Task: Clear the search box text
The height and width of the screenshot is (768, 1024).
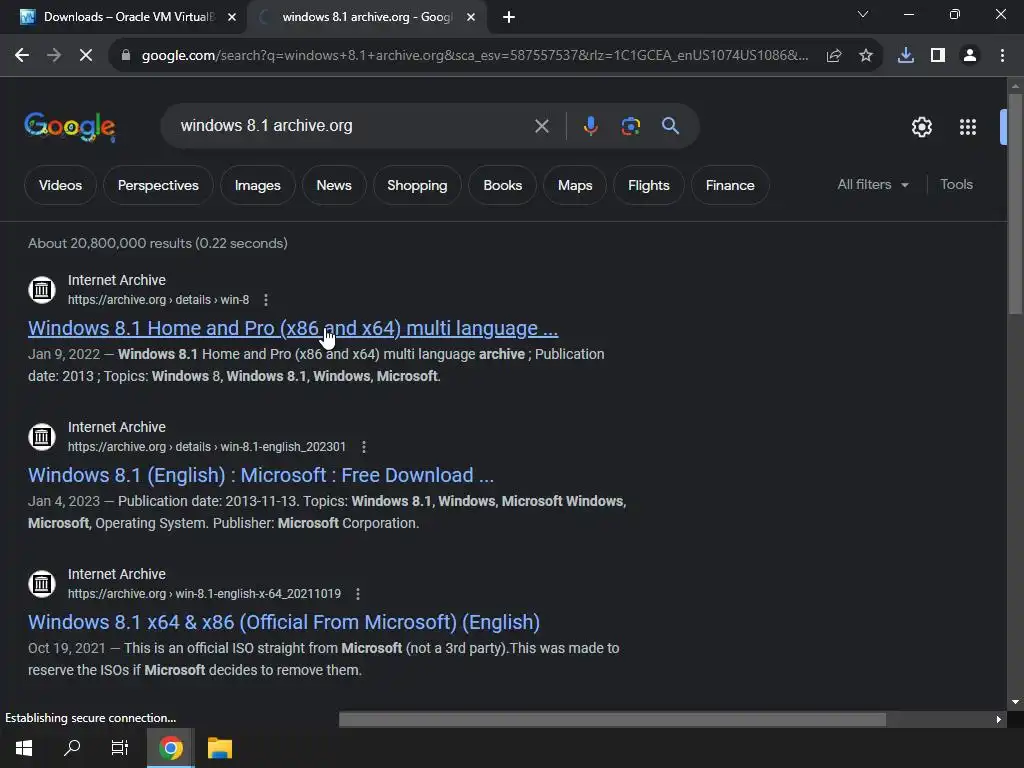Action: coord(541,126)
